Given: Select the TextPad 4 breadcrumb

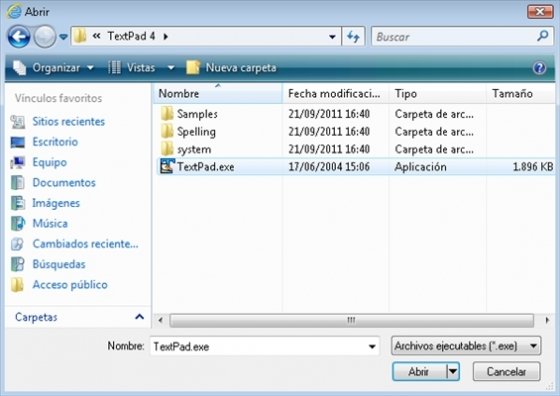Looking at the screenshot, I should click(131, 36).
